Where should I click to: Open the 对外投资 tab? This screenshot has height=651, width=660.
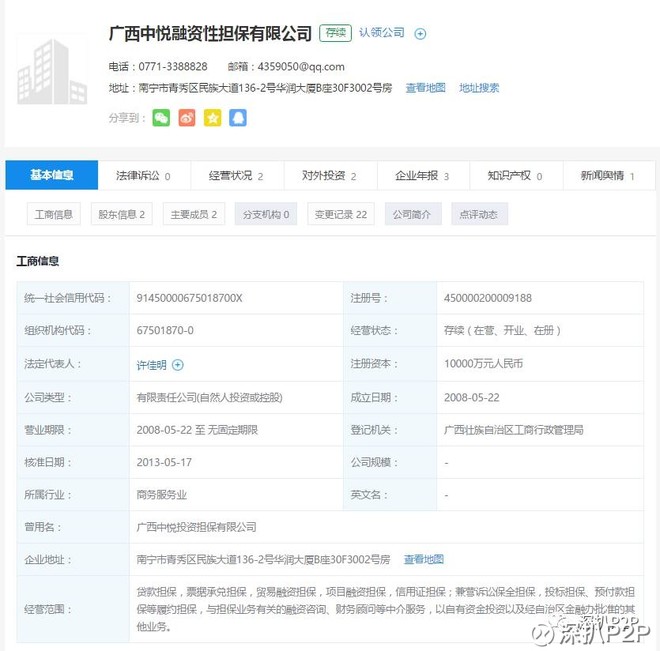click(330, 175)
